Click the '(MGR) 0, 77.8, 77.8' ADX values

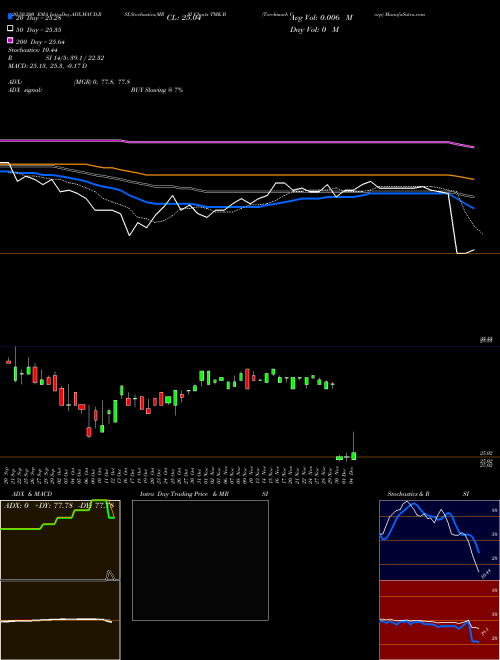click(x=101, y=82)
